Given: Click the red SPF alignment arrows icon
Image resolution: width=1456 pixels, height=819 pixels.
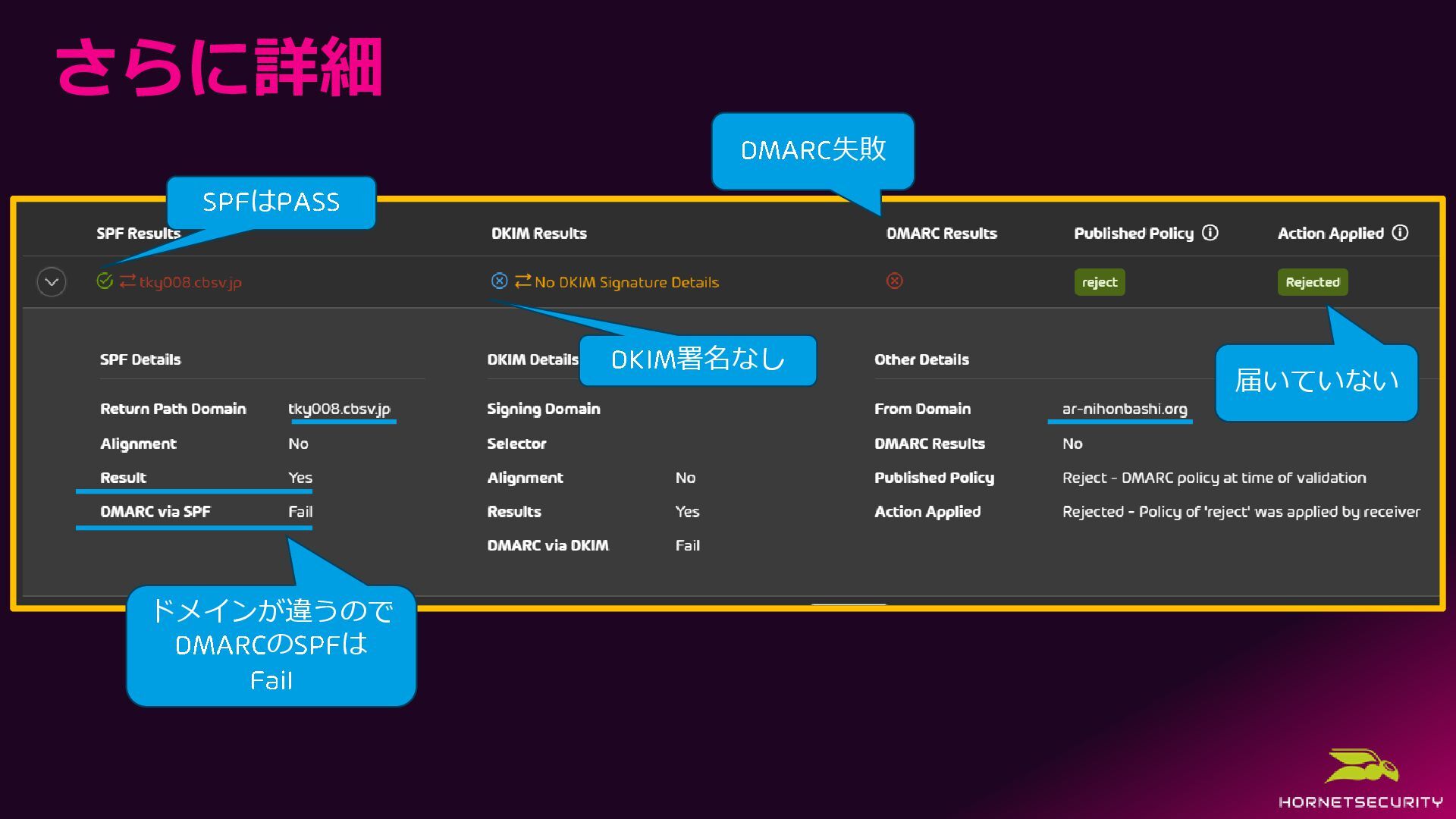Looking at the screenshot, I should click(x=127, y=281).
